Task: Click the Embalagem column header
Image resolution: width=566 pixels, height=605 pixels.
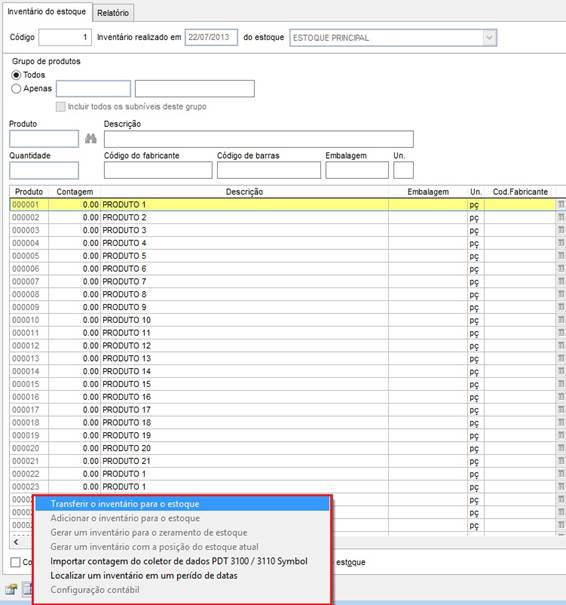Action: tap(428, 192)
